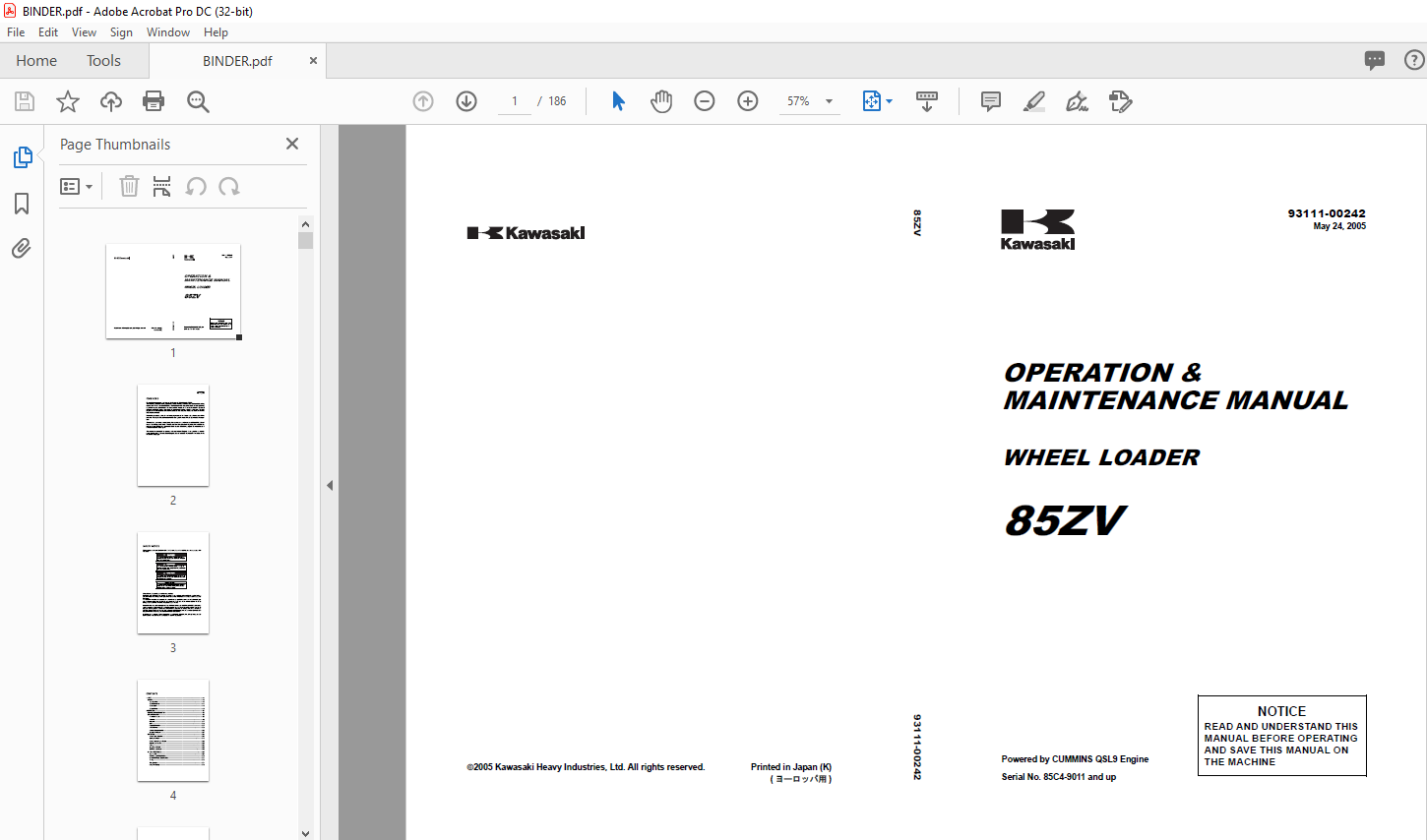Open the fit page options icon

pyautogui.click(x=872, y=101)
